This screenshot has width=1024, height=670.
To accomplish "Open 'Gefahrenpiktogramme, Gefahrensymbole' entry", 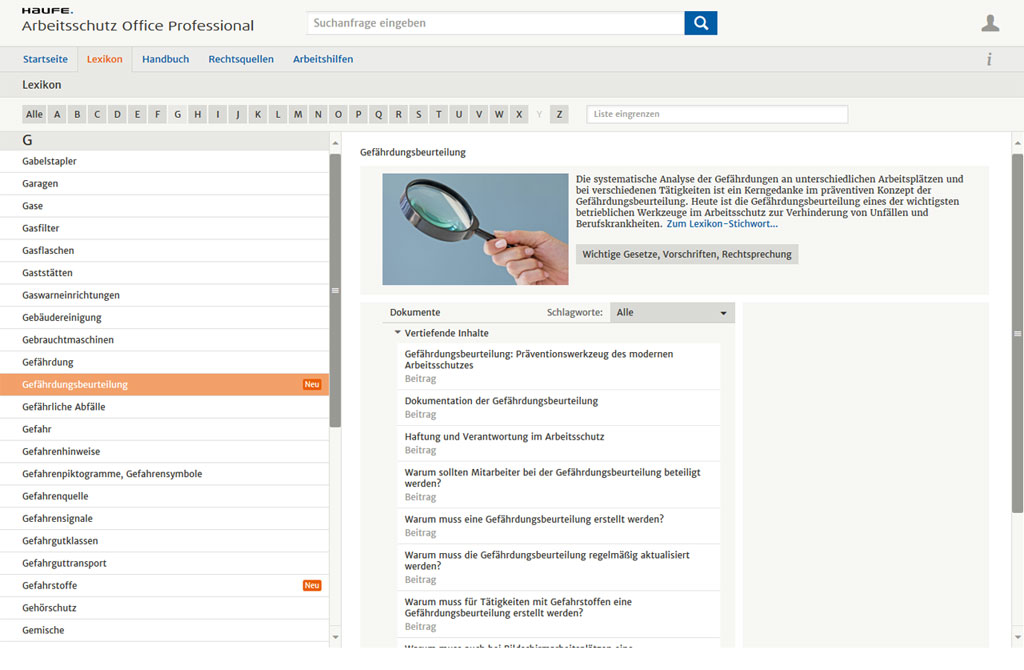I will click(x=164, y=473).
